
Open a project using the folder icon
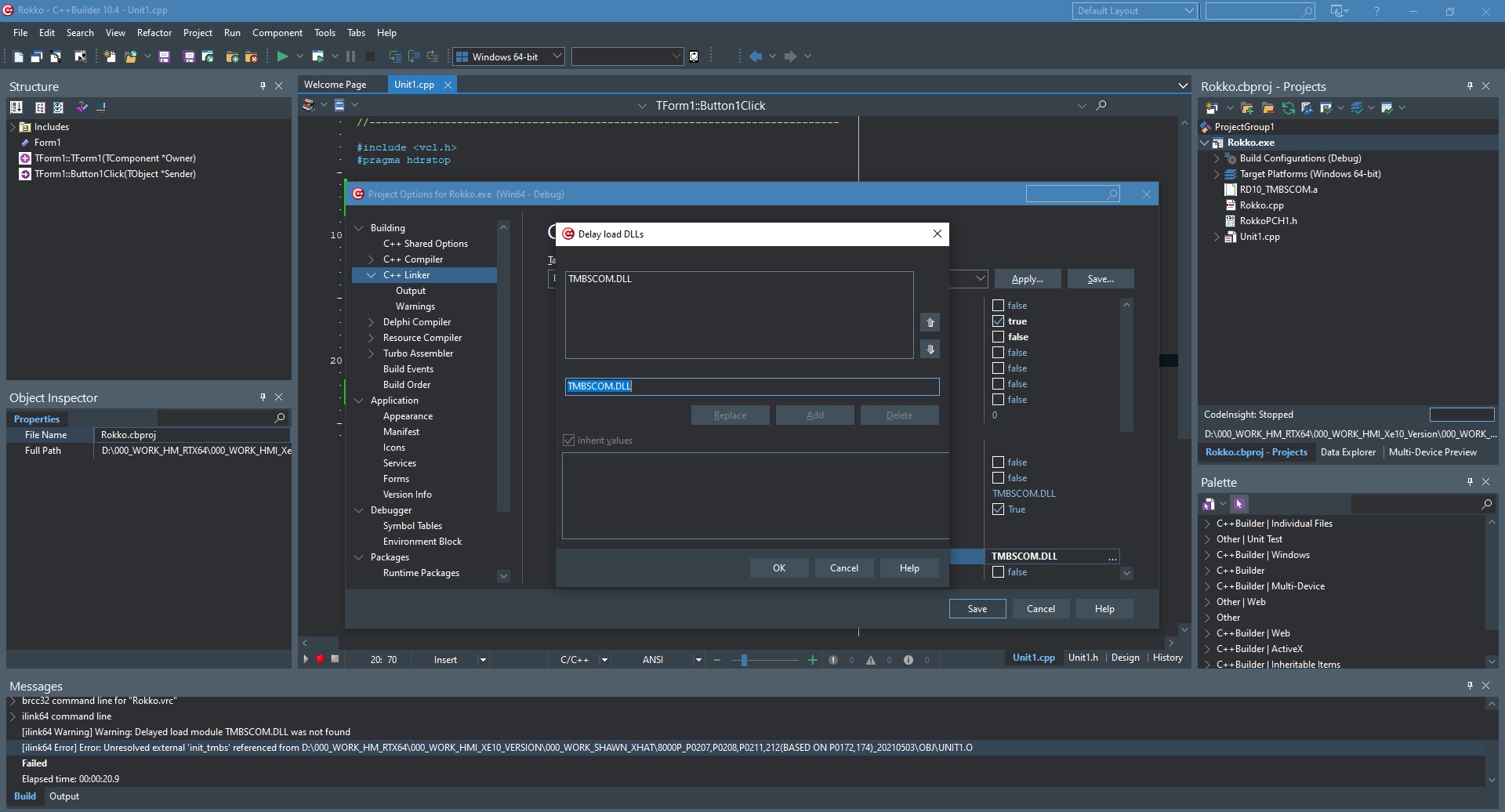point(130,56)
